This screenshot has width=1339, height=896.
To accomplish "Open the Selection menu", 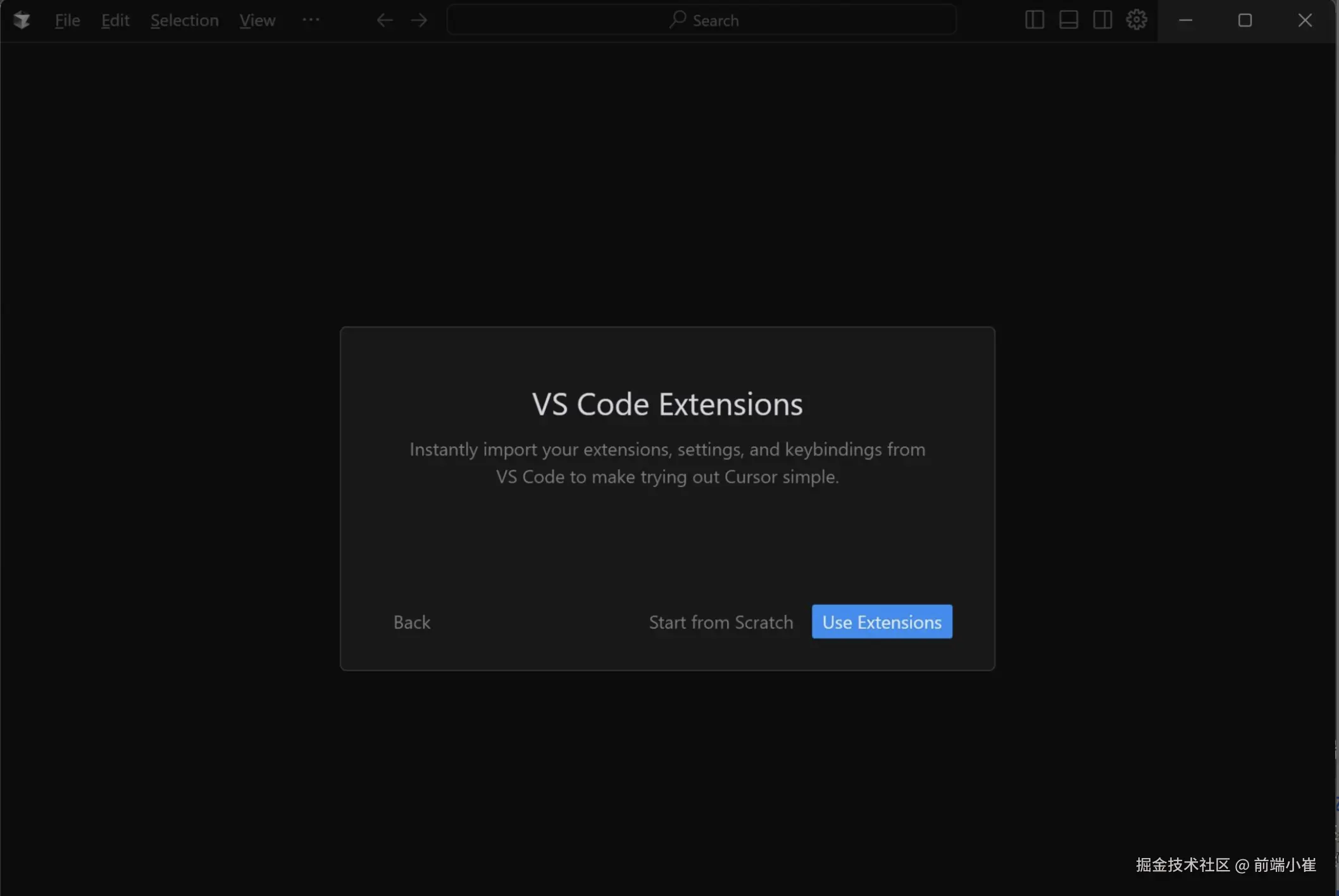I will point(184,20).
